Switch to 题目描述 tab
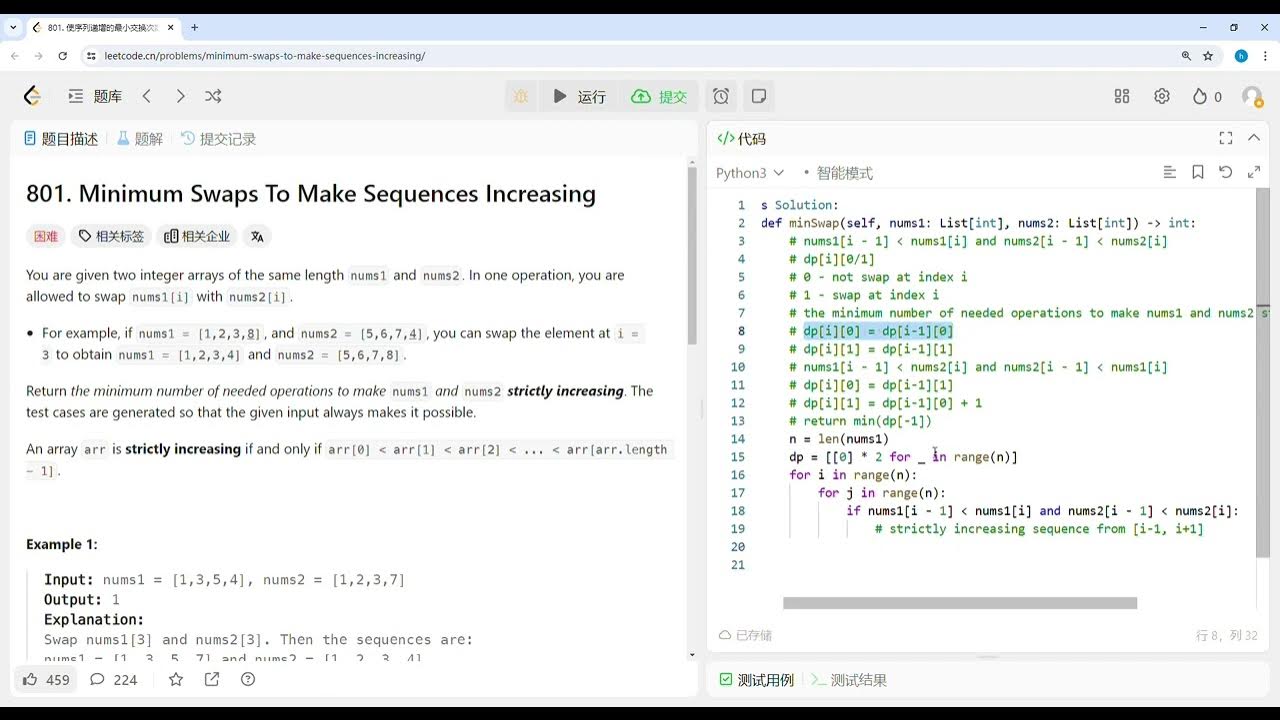The height and width of the screenshot is (720, 1280). (61, 139)
